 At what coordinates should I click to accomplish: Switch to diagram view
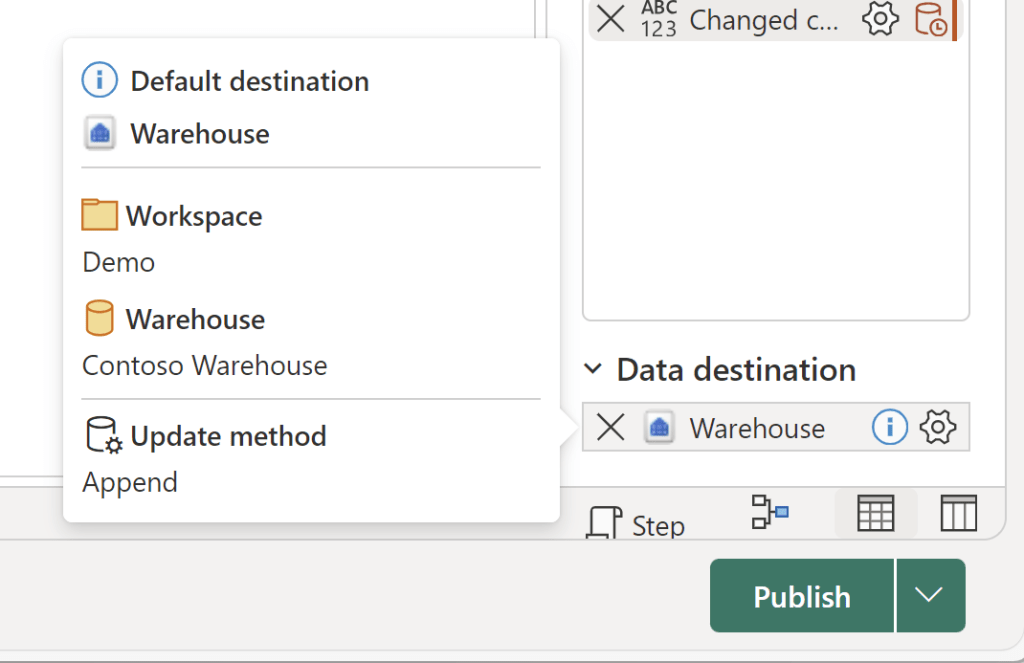[770, 512]
